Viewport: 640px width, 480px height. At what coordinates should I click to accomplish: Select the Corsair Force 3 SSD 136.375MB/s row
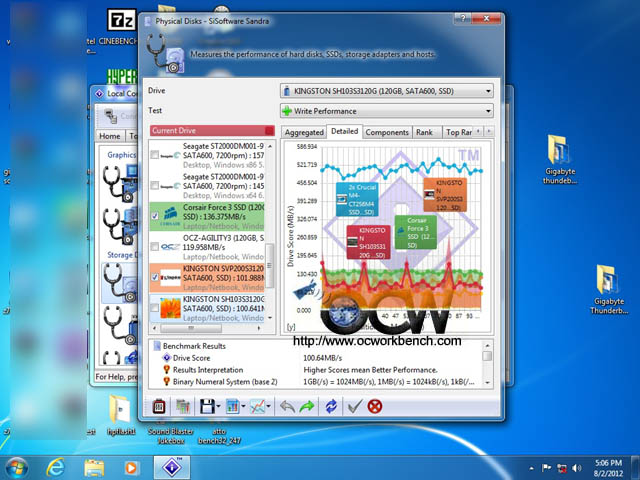click(207, 216)
